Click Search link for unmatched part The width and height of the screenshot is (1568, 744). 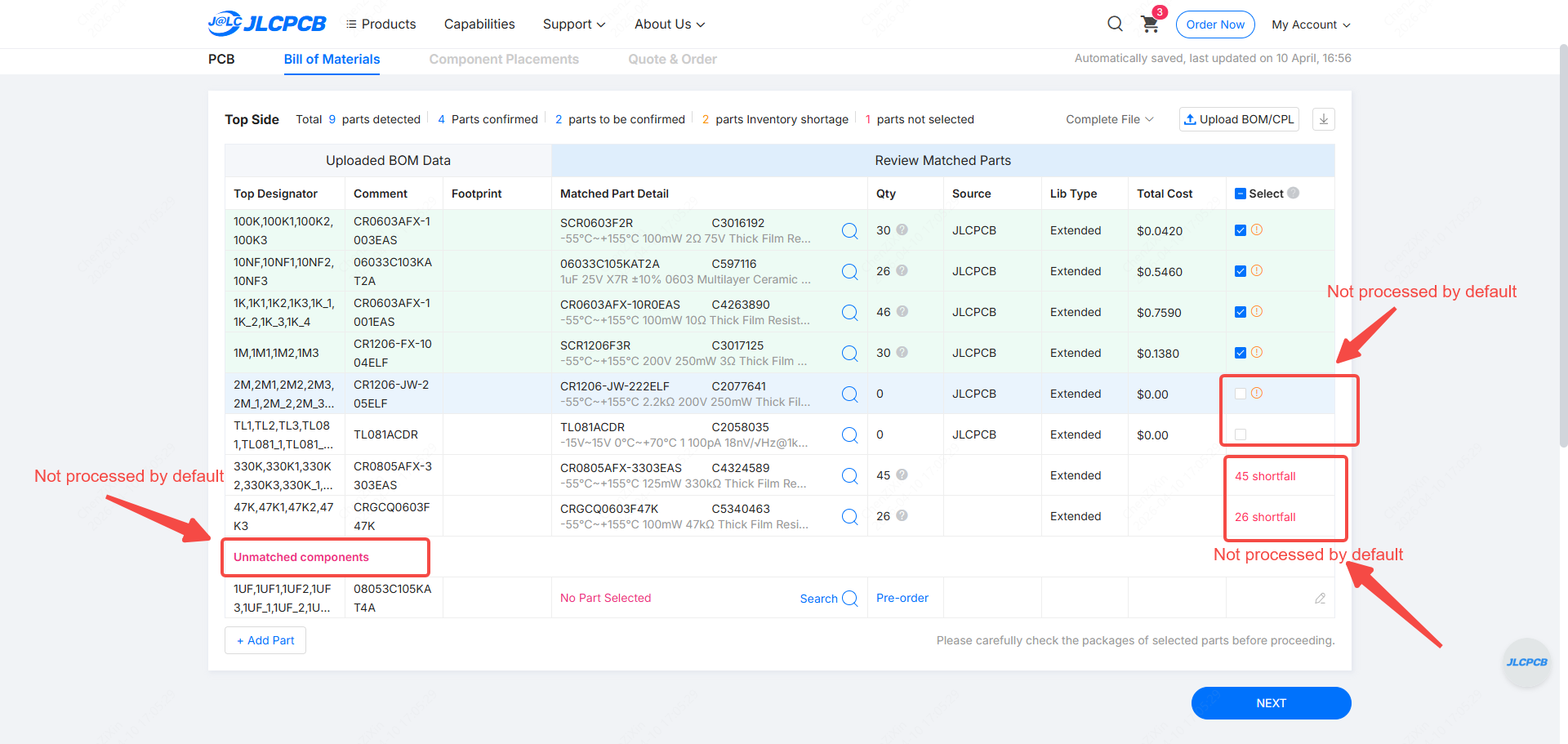pyautogui.click(x=828, y=599)
